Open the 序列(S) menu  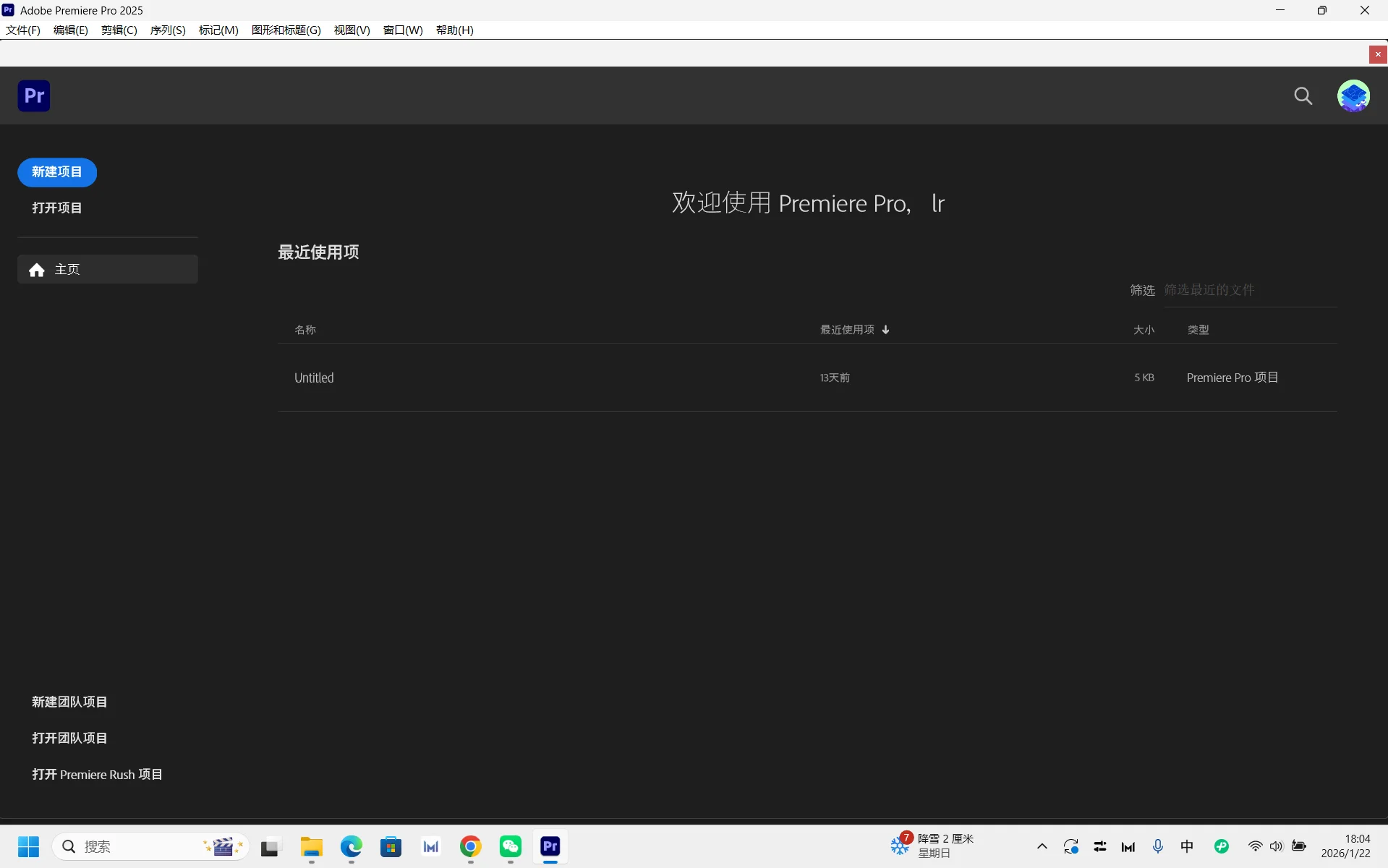(x=168, y=30)
